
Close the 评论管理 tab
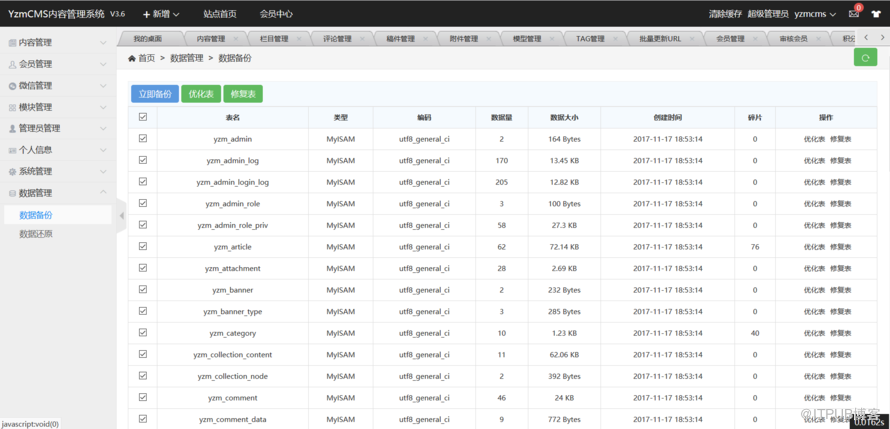point(362,39)
